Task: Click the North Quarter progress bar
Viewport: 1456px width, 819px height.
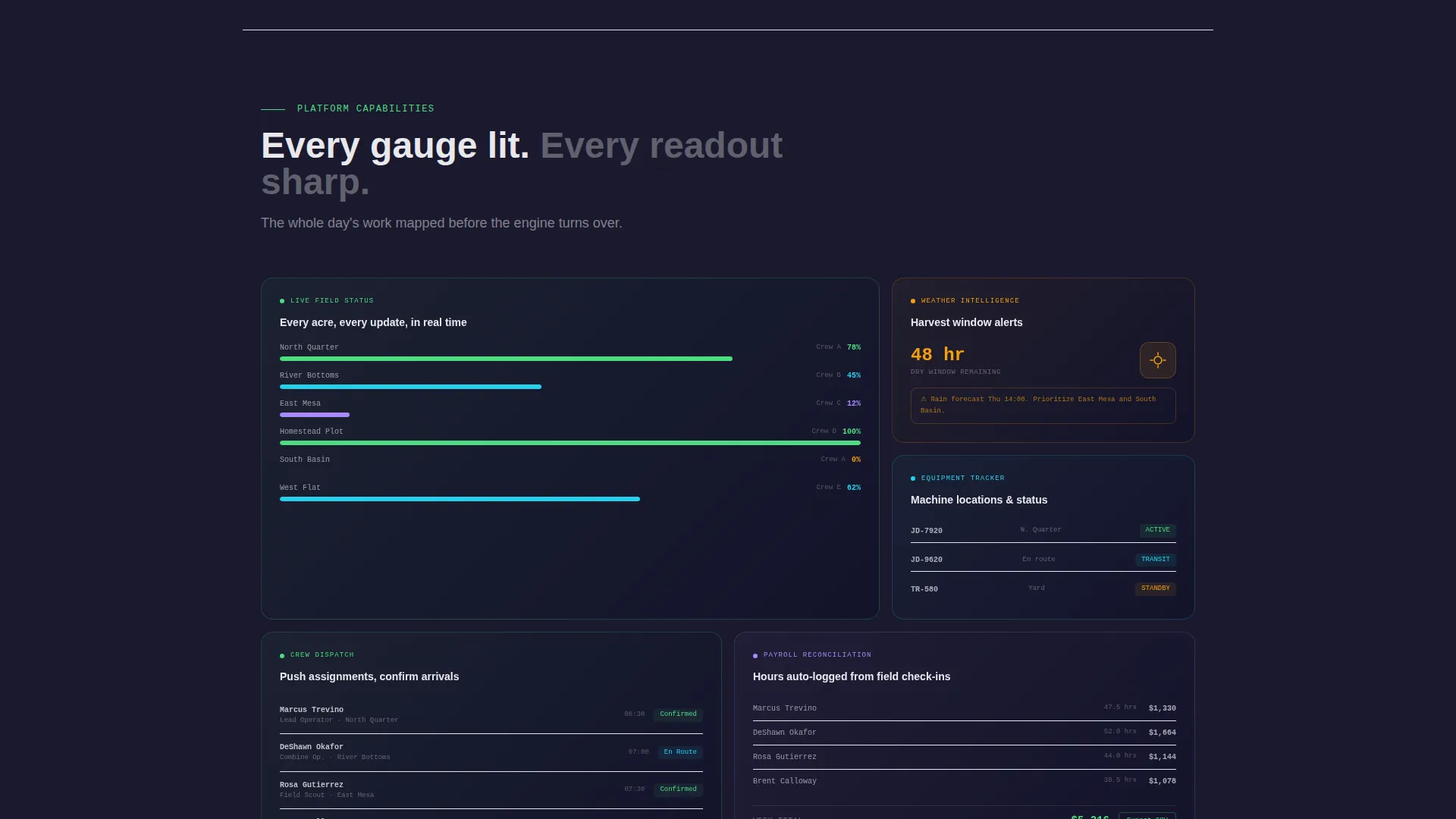Action: coord(570,359)
